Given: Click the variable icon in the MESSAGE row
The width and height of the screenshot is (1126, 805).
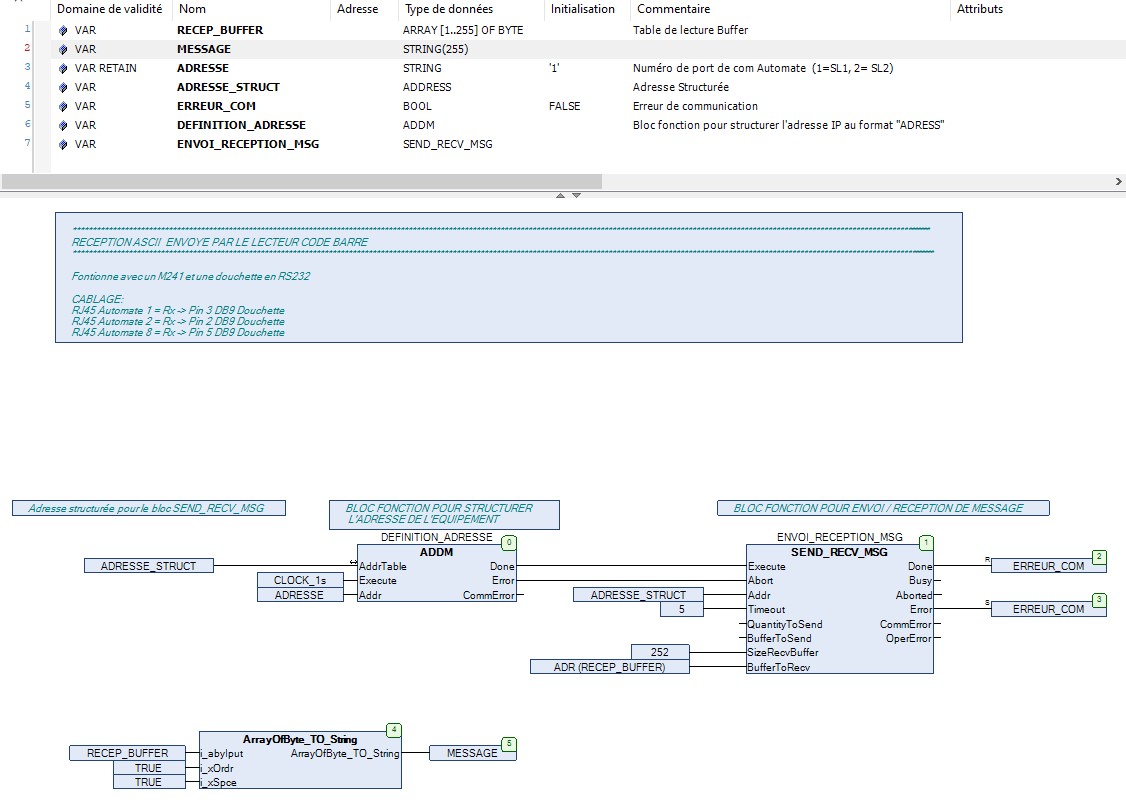Looking at the screenshot, I should [64, 49].
